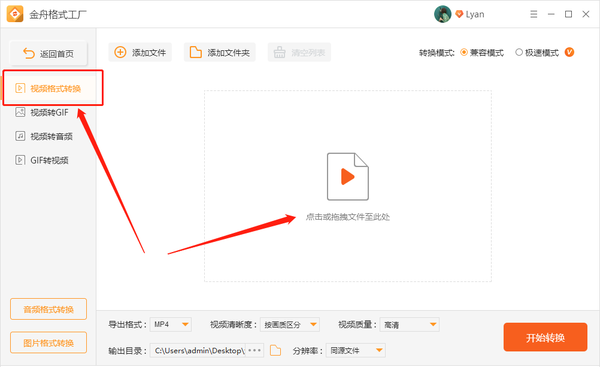This screenshot has height=367, width=600.
Task: Expand the 视频清晰度 dropdown
Action: 290,325
